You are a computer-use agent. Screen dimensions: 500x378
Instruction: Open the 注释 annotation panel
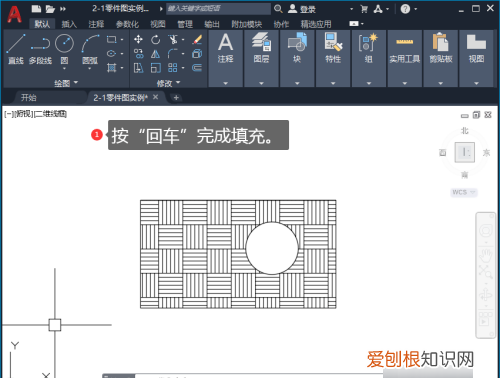point(226,59)
